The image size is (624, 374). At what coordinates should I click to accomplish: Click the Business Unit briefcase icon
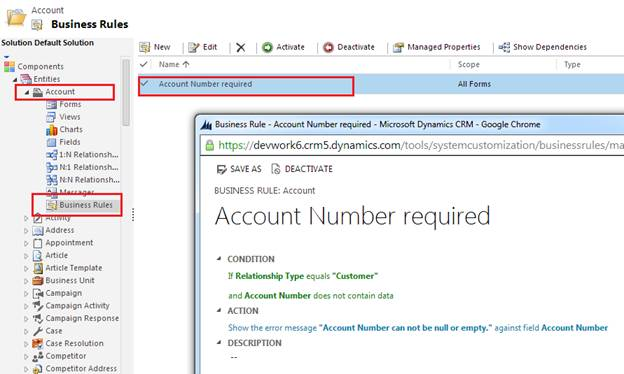click(x=38, y=281)
